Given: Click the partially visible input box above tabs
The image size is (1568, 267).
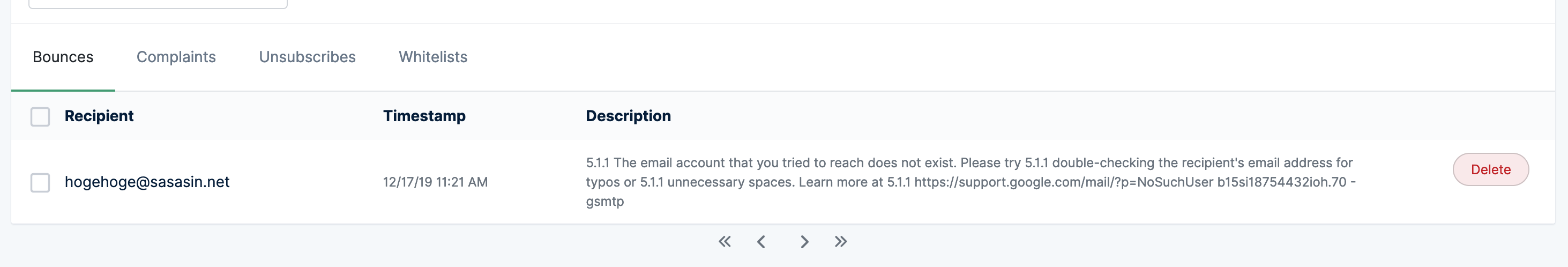Looking at the screenshot, I should [158, 4].
